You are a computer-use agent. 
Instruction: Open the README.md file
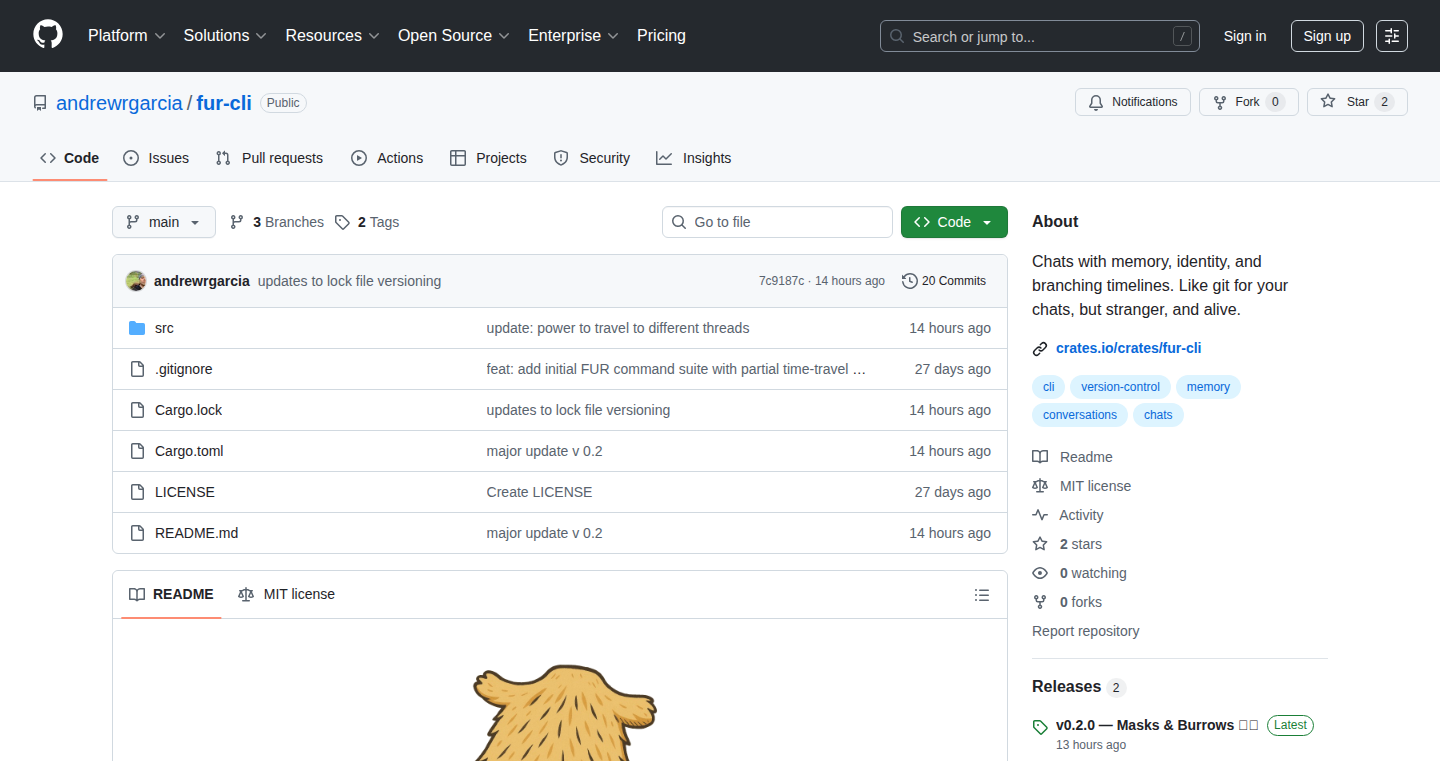197,533
